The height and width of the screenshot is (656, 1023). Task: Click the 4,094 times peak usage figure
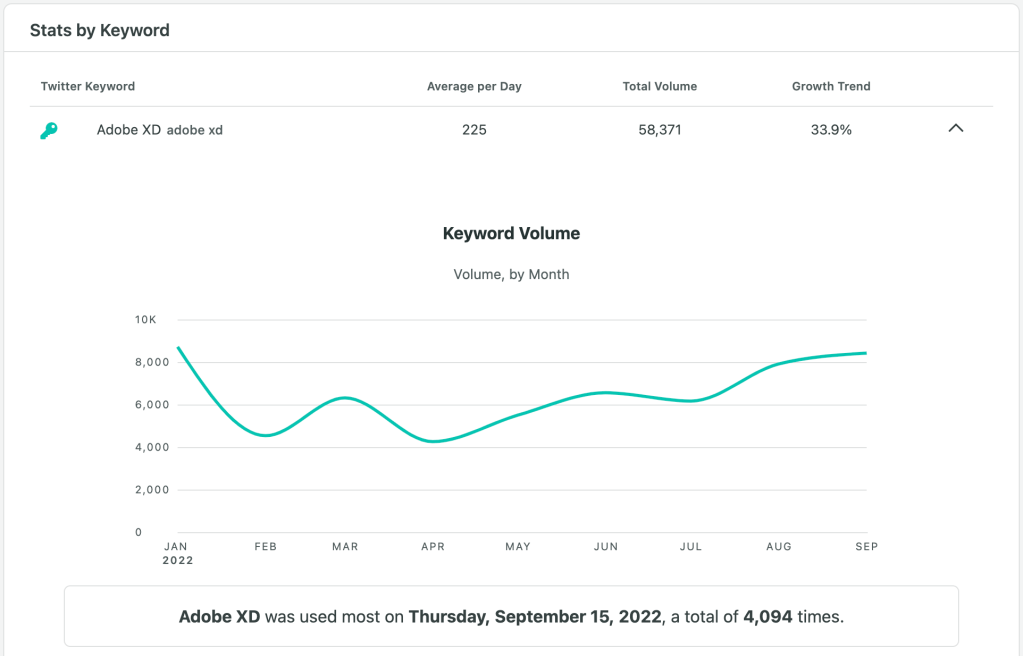pos(768,617)
